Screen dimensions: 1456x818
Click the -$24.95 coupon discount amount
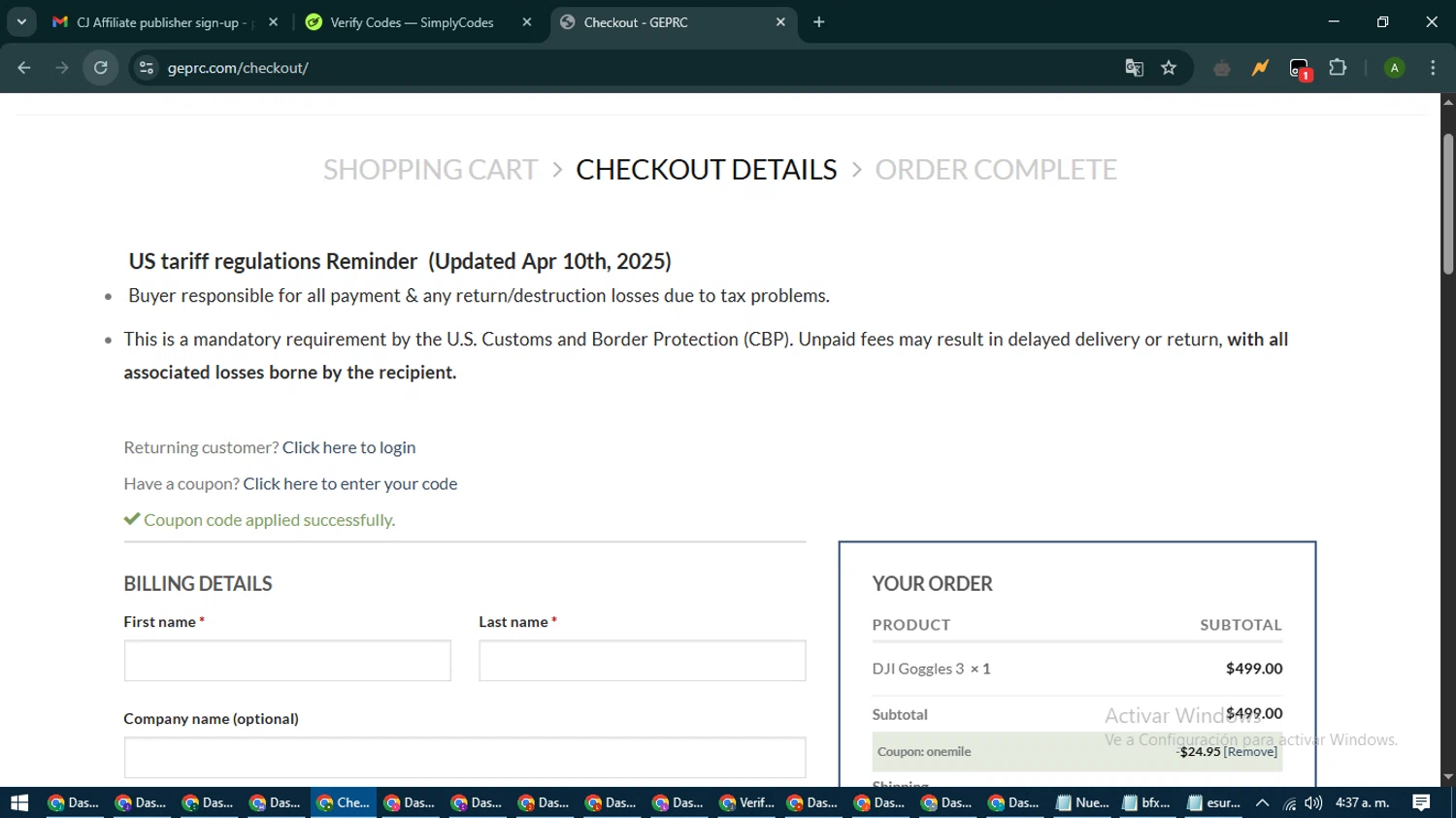tap(1198, 752)
